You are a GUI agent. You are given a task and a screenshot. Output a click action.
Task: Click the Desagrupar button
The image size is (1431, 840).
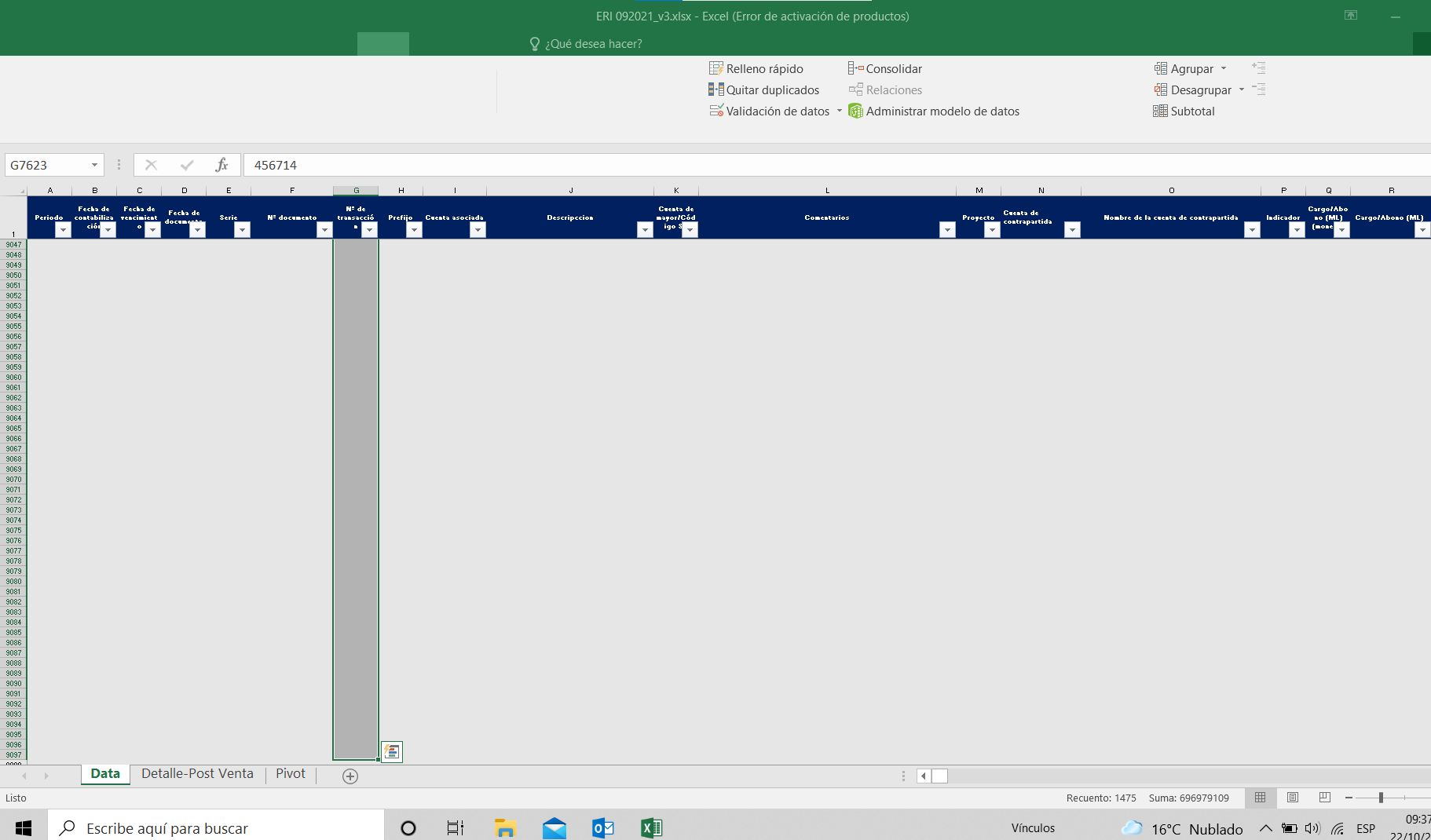pos(1192,90)
